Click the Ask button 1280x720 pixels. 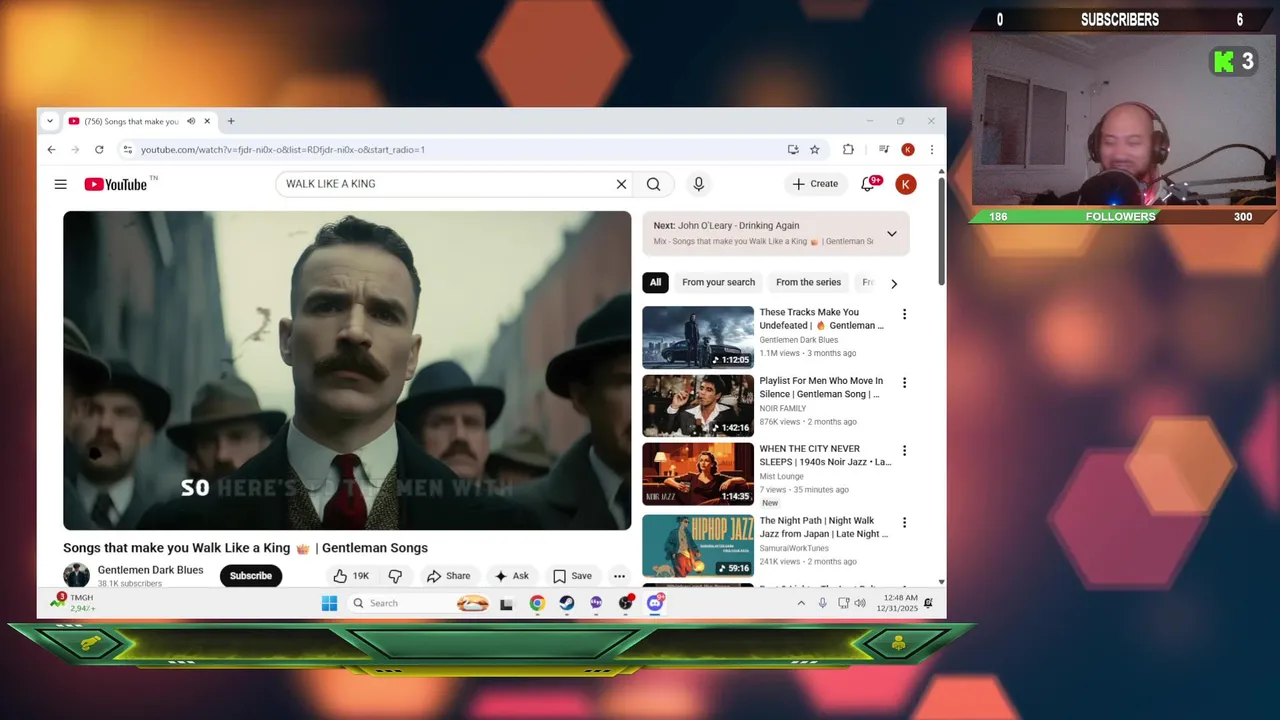pyautogui.click(x=511, y=576)
